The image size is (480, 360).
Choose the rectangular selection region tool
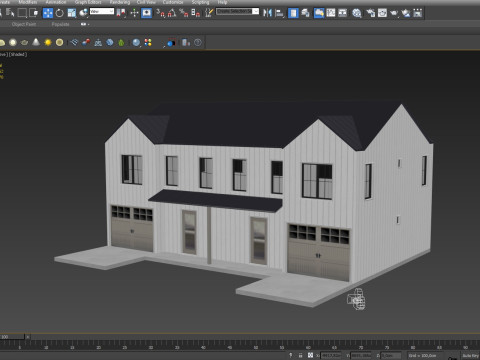point(22,13)
